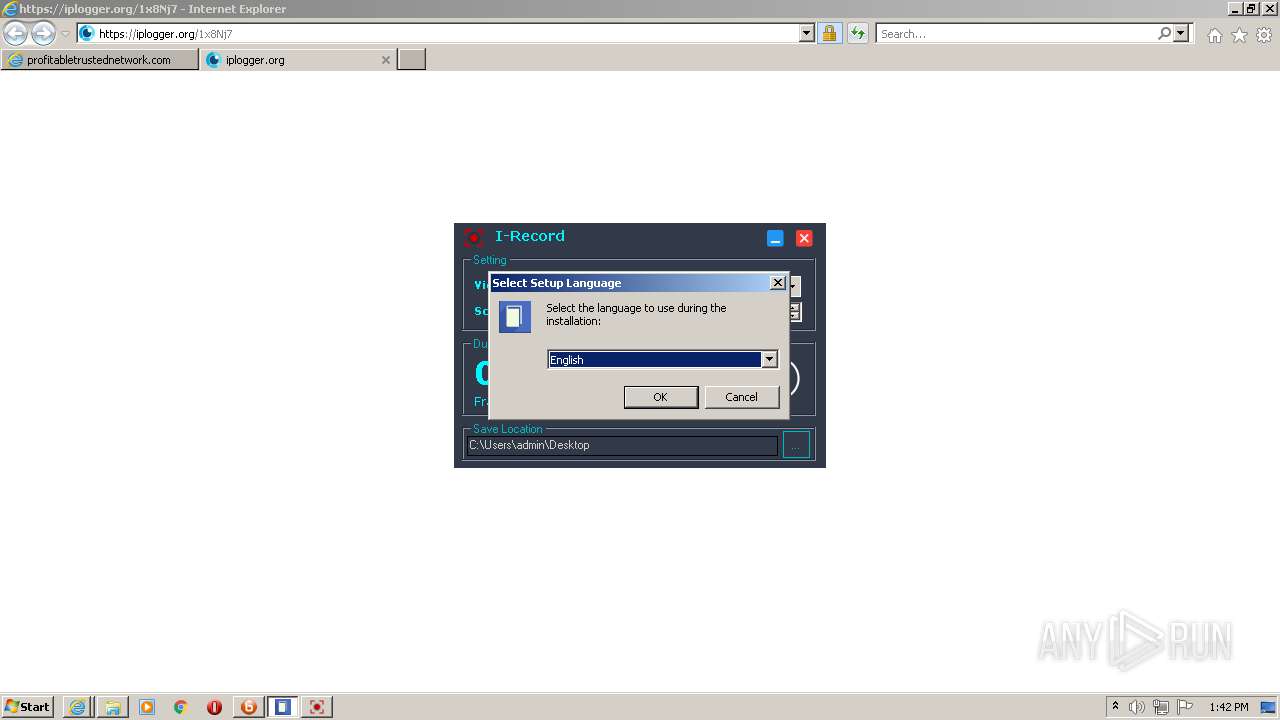Go forward in Internet Explorer

(43, 34)
